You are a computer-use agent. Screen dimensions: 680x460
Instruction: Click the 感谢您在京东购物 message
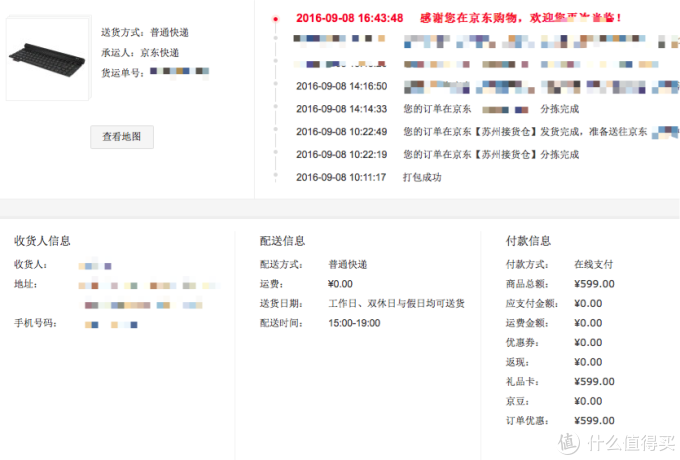pyautogui.click(x=521, y=18)
